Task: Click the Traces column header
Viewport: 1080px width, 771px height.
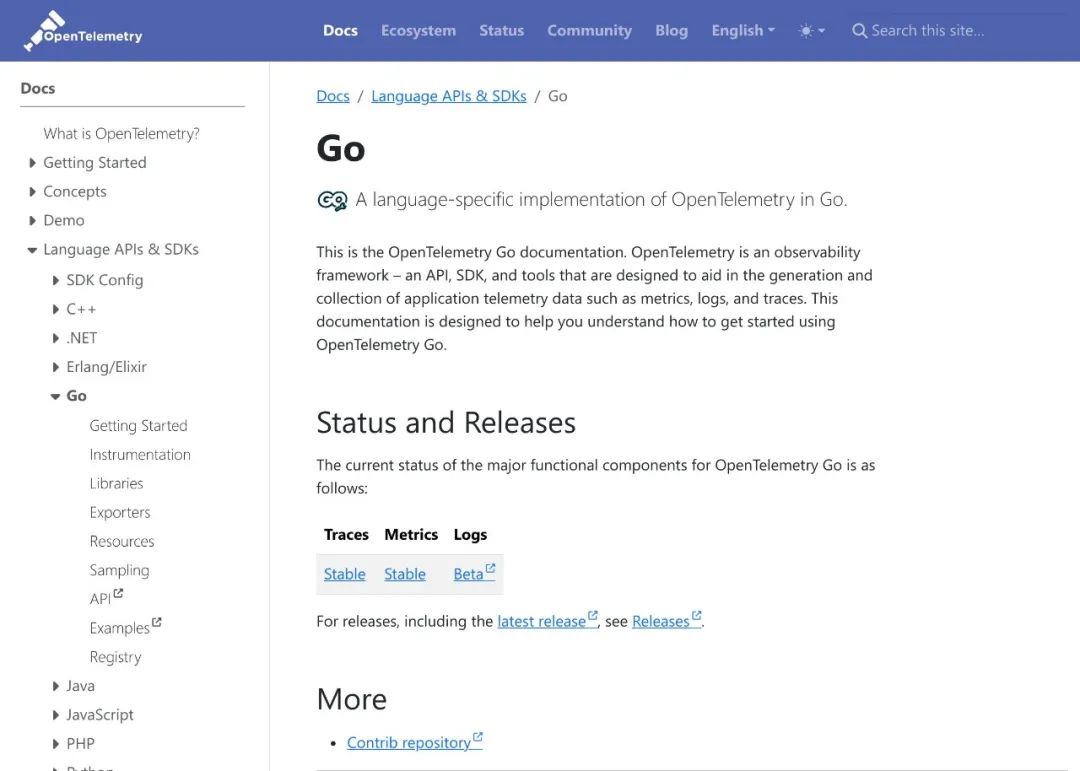Action: click(x=346, y=535)
